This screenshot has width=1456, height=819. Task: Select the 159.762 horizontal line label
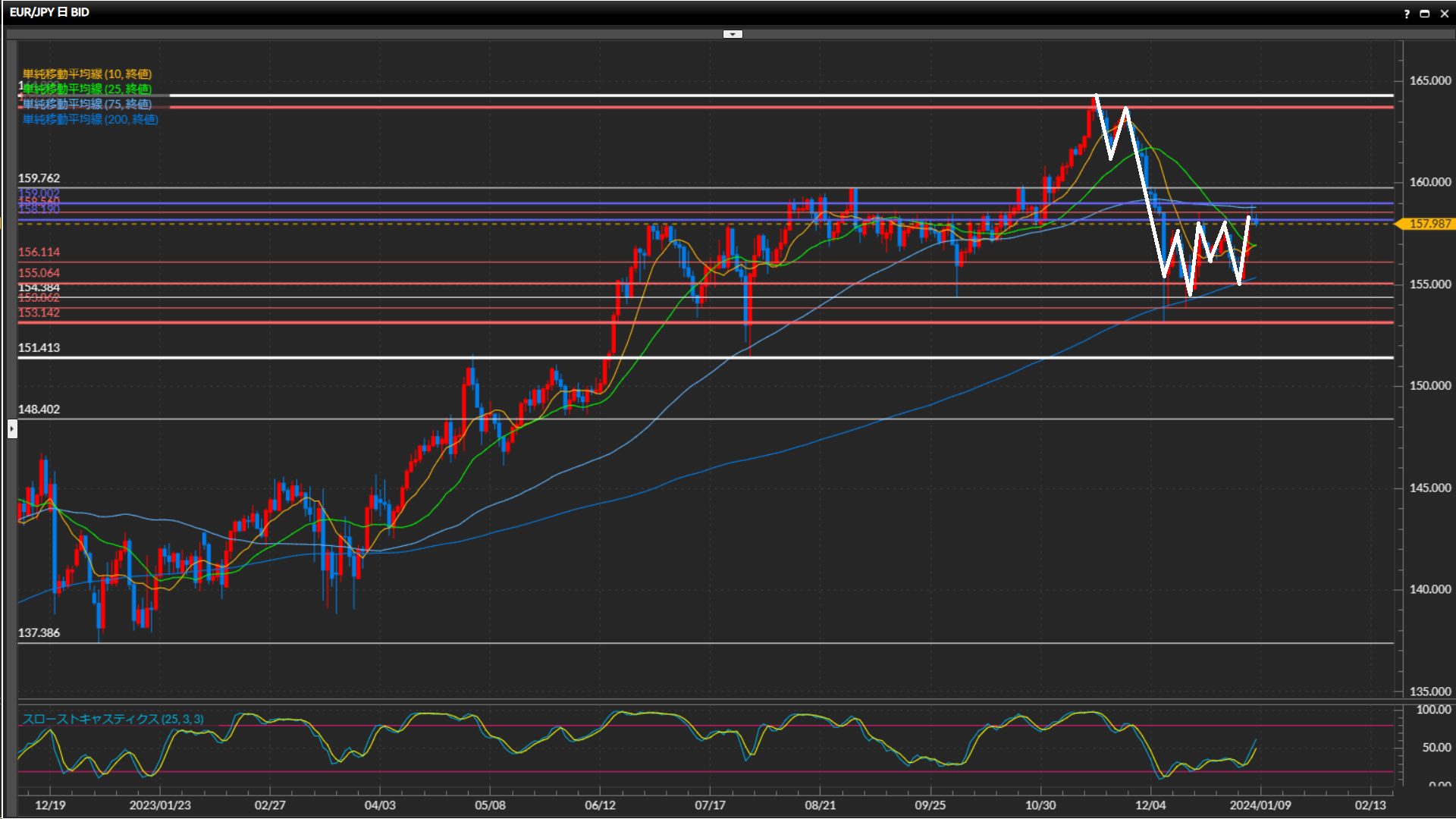point(39,178)
